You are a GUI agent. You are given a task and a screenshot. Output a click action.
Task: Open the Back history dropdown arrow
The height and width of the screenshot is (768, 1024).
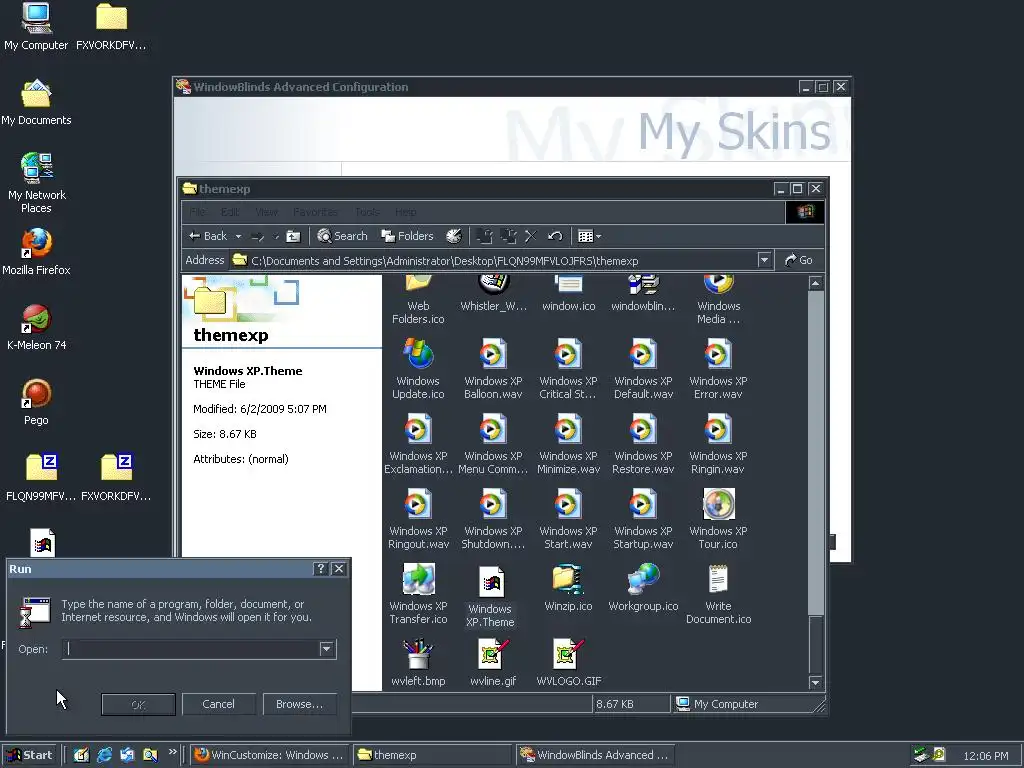[238, 236]
